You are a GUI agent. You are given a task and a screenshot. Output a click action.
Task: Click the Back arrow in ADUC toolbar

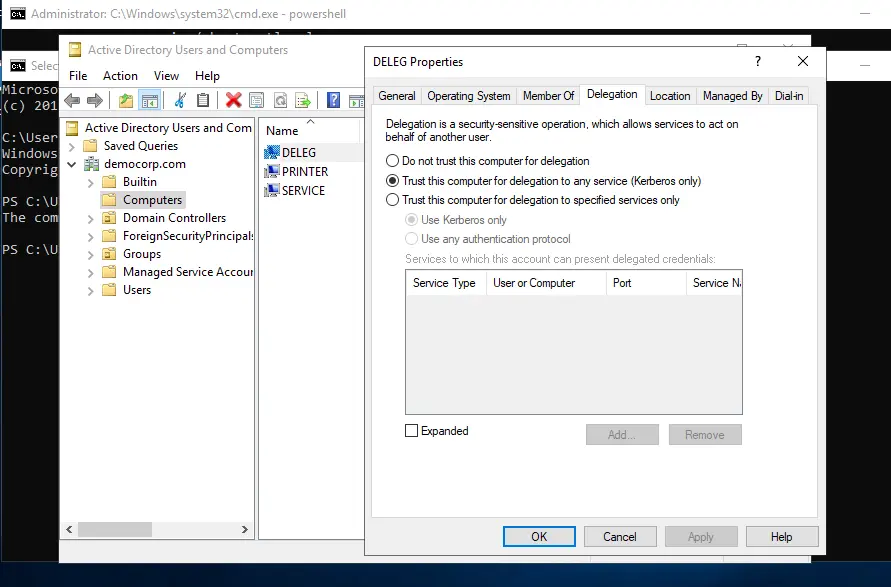[72, 100]
